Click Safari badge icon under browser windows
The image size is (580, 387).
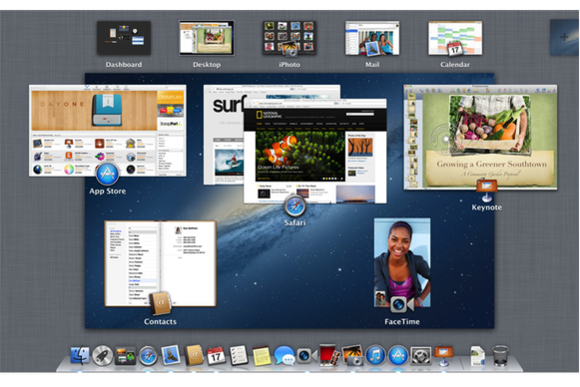pyautogui.click(x=295, y=206)
